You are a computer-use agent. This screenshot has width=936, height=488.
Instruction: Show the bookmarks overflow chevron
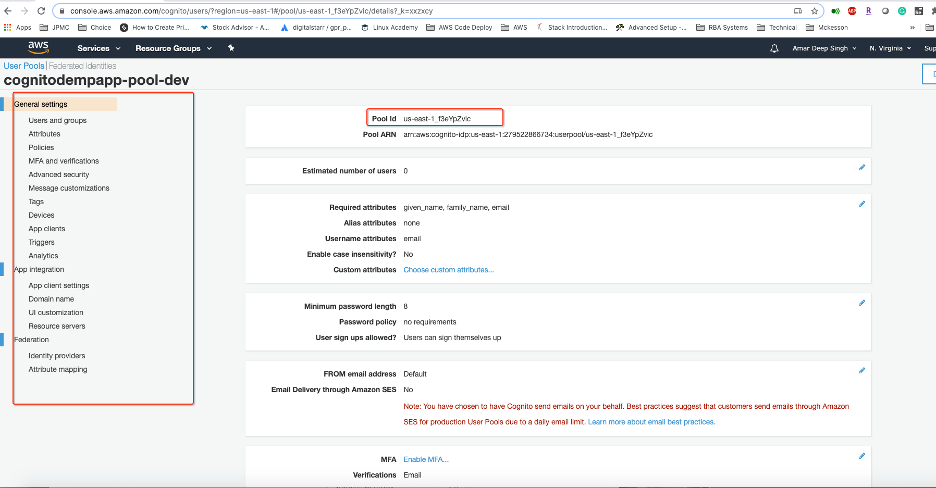point(912,27)
